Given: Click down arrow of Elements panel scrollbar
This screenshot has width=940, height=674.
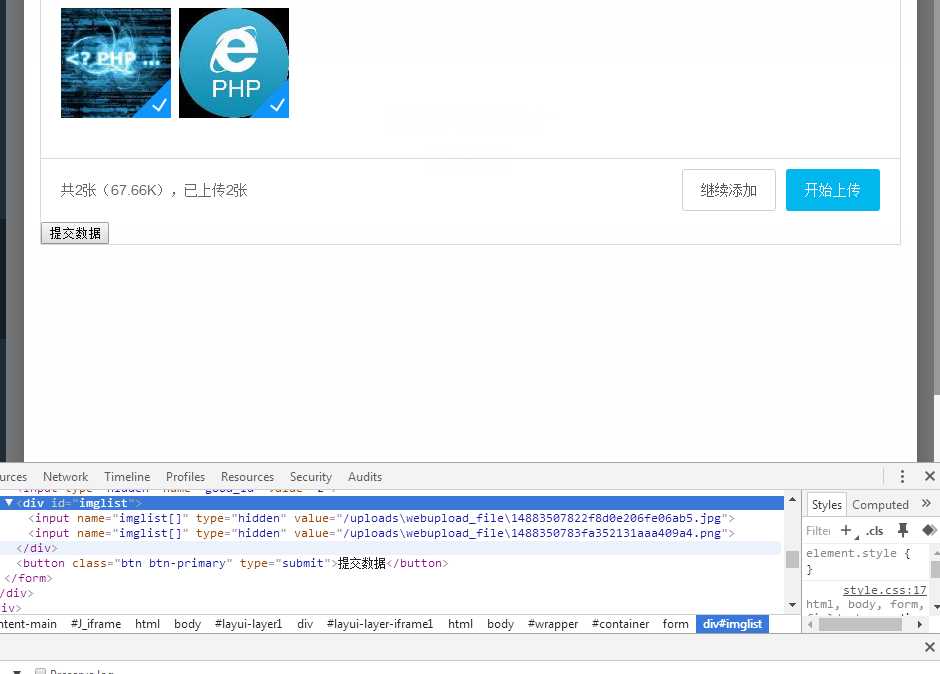Looking at the screenshot, I should (x=792, y=604).
